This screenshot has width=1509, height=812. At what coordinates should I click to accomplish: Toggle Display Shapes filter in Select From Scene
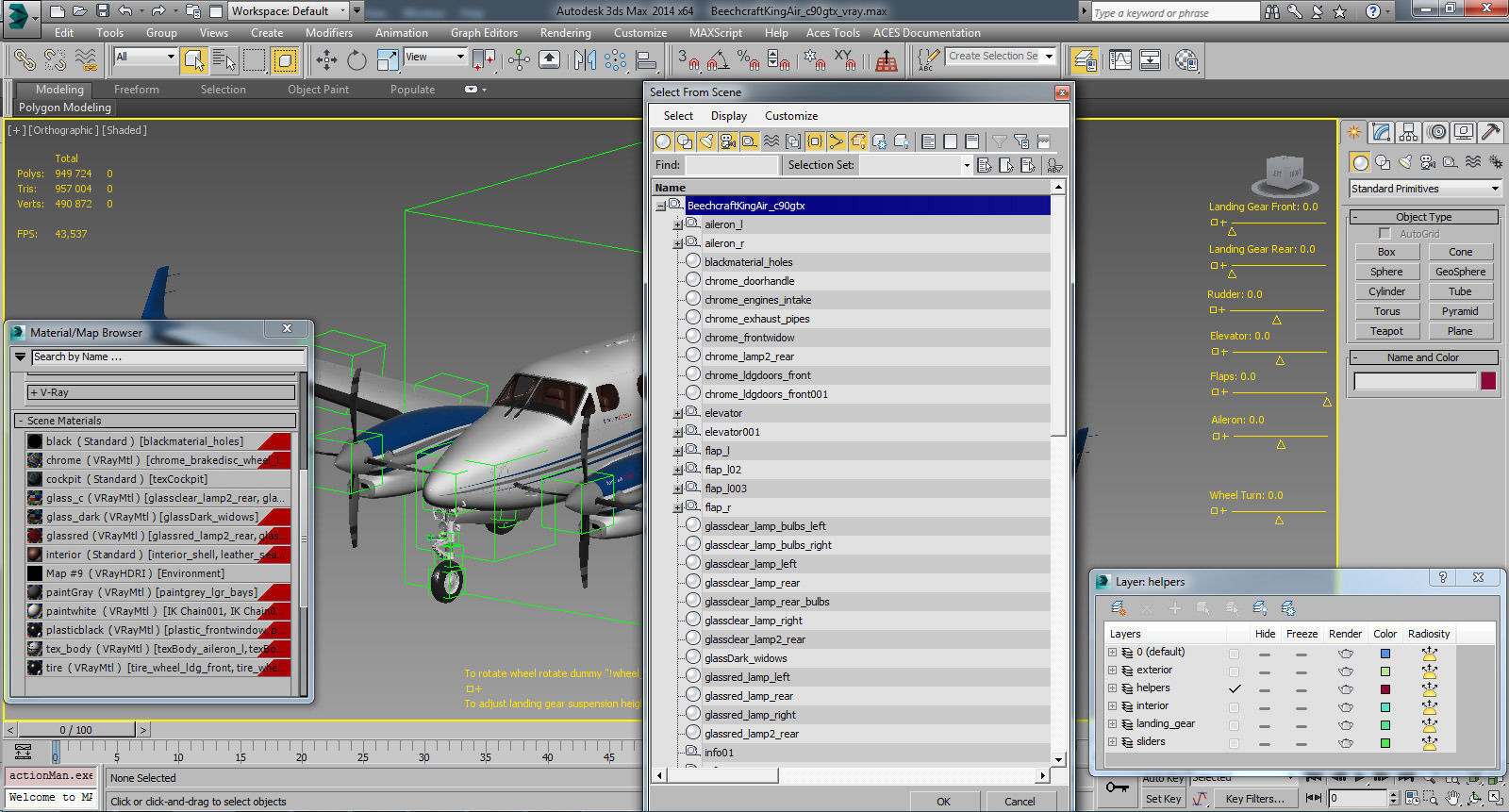(685, 141)
